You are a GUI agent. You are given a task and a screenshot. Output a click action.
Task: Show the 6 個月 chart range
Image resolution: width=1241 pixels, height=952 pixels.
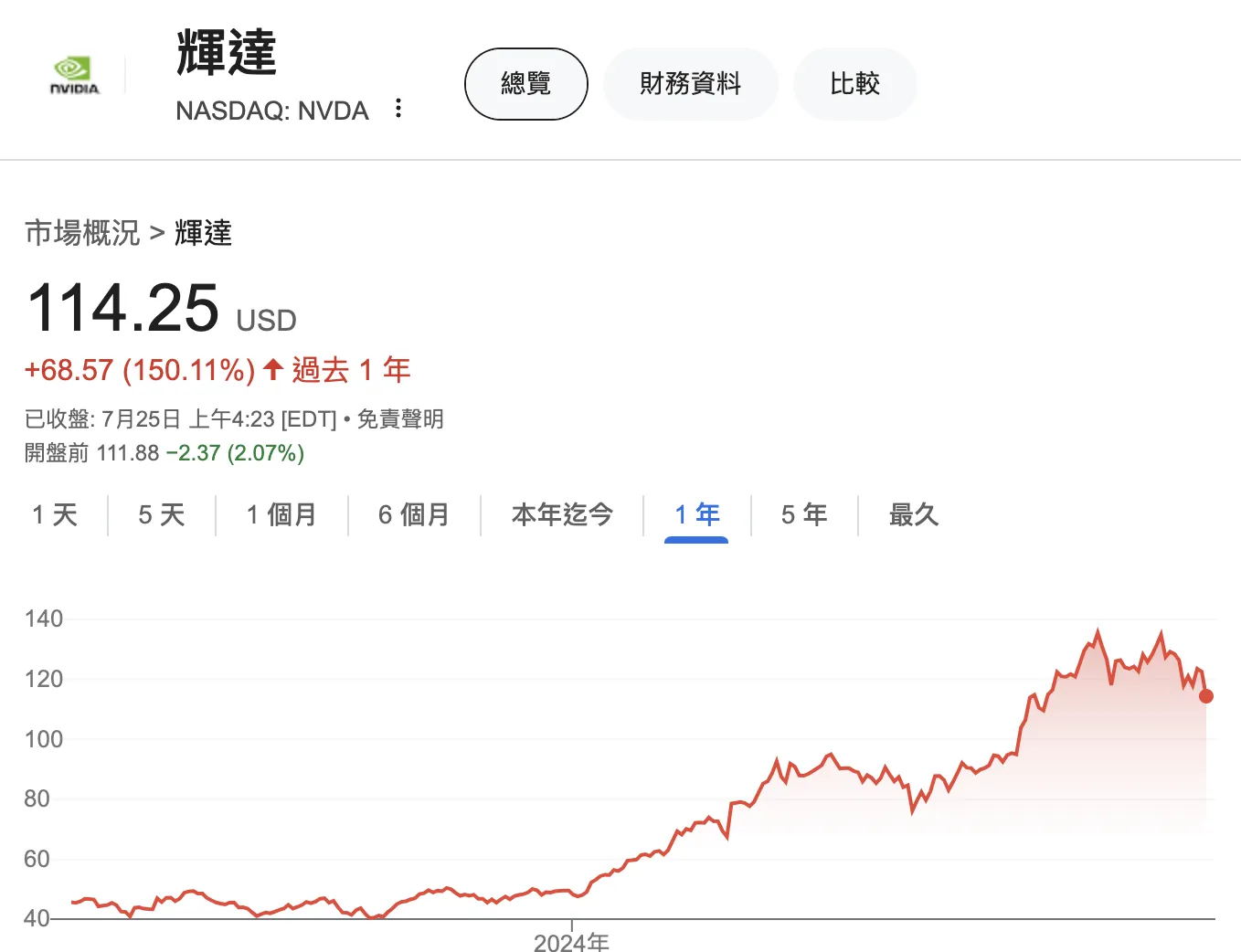click(414, 515)
